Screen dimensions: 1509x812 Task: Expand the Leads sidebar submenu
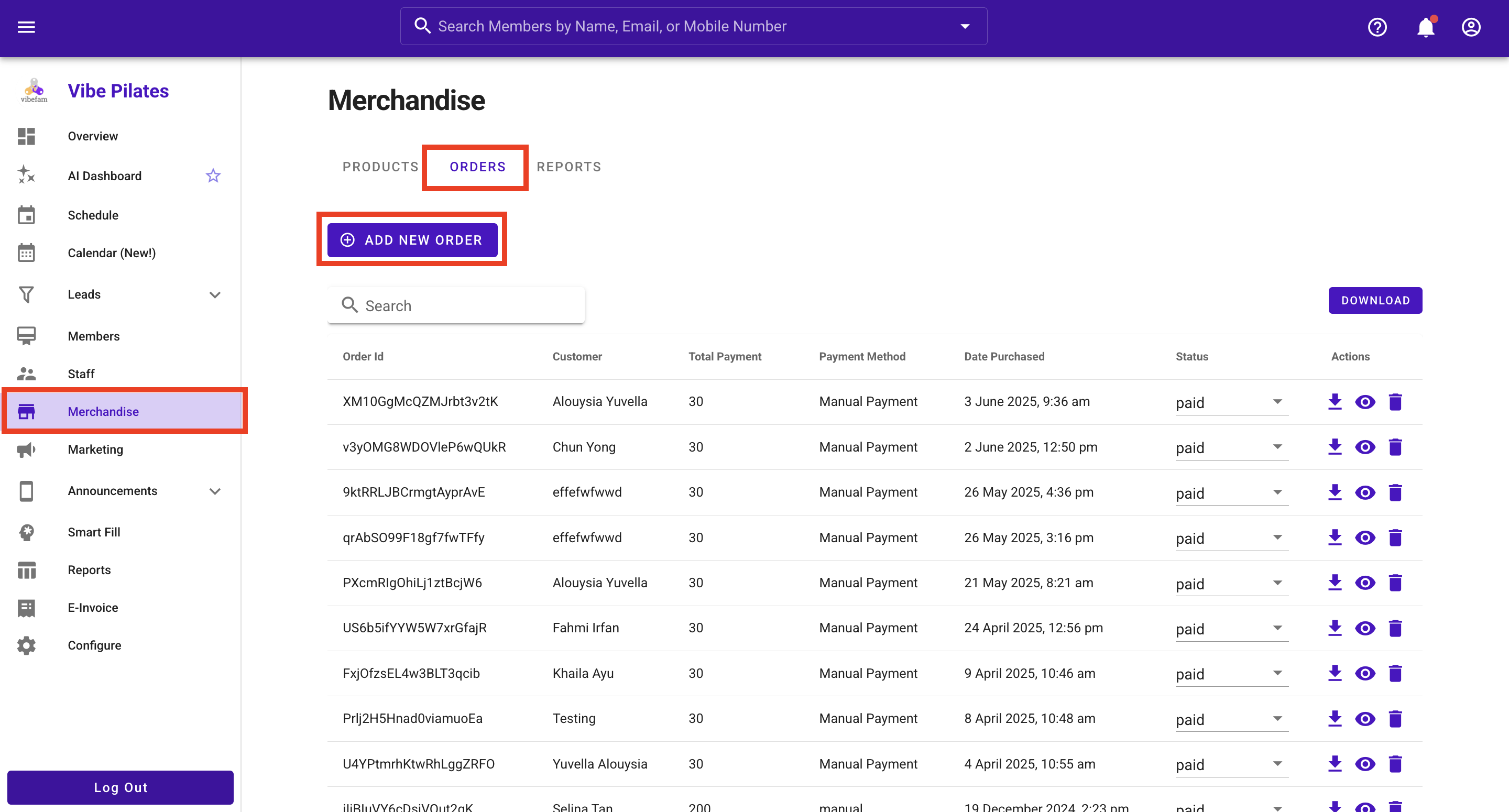[x=215, y=295]
